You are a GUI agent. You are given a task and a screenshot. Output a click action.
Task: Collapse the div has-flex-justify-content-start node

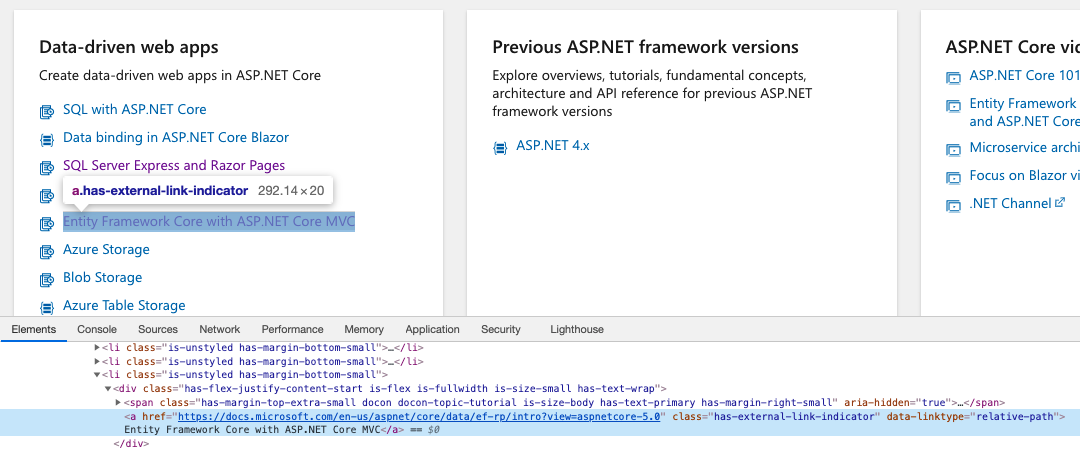coord(108,389)
